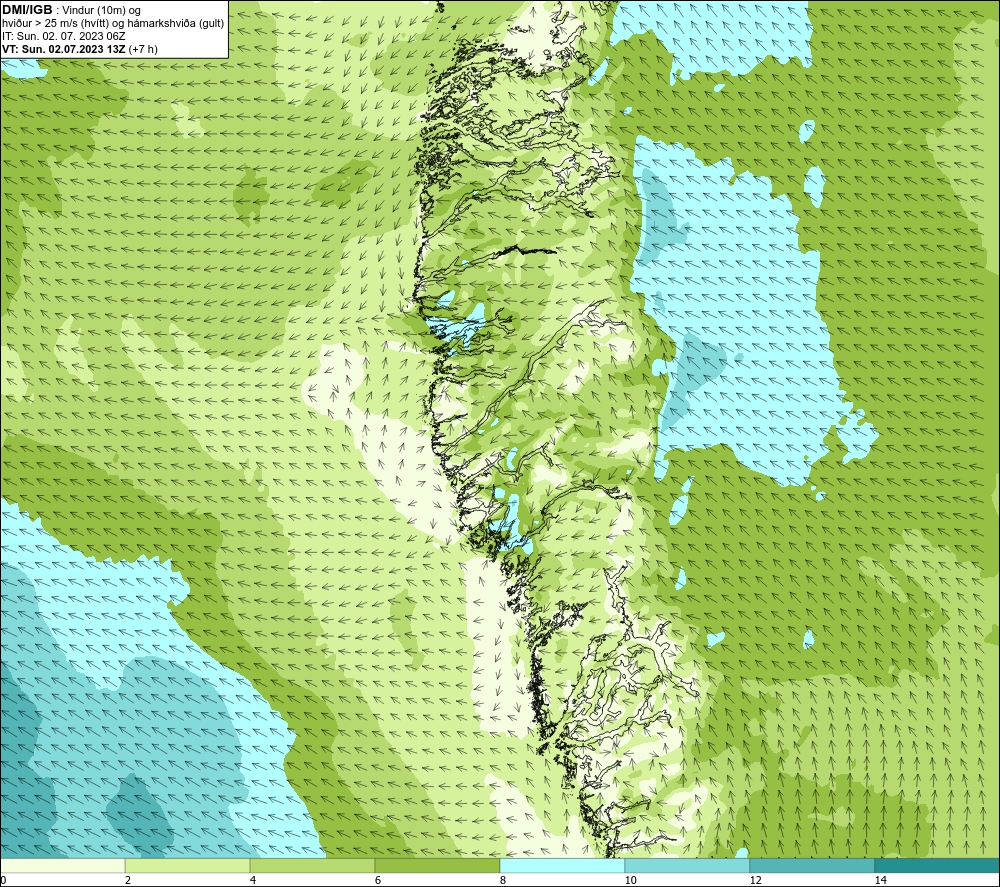1000x887 pixels.
Task: Pick the 6–8 m/s dark green colour segment
Action: pyautogui.click(x=438, y=865)
